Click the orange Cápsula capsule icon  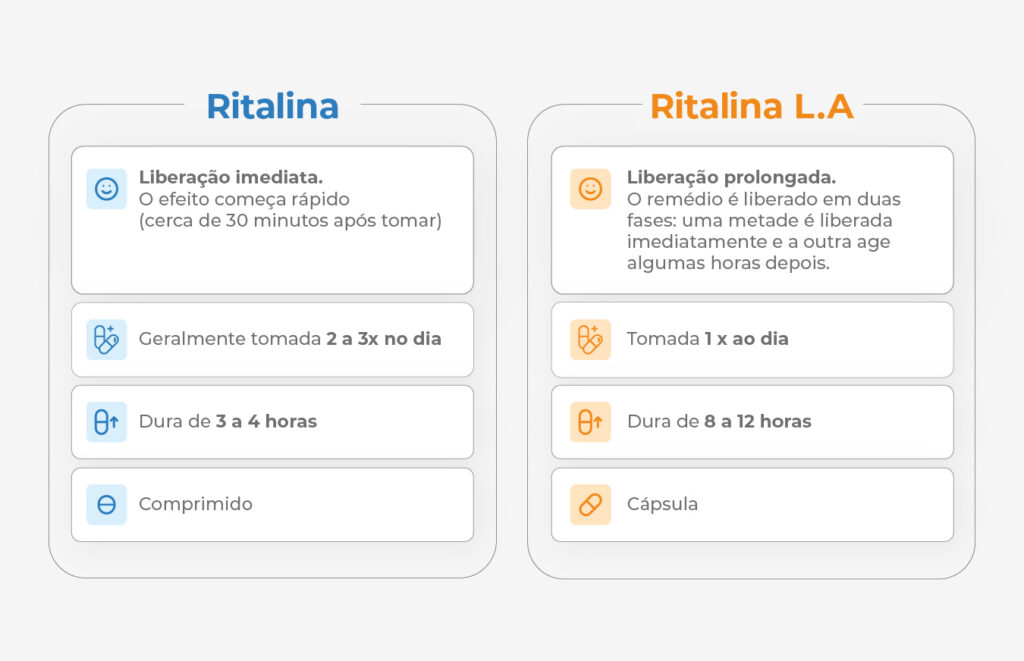tap(590, 504)
